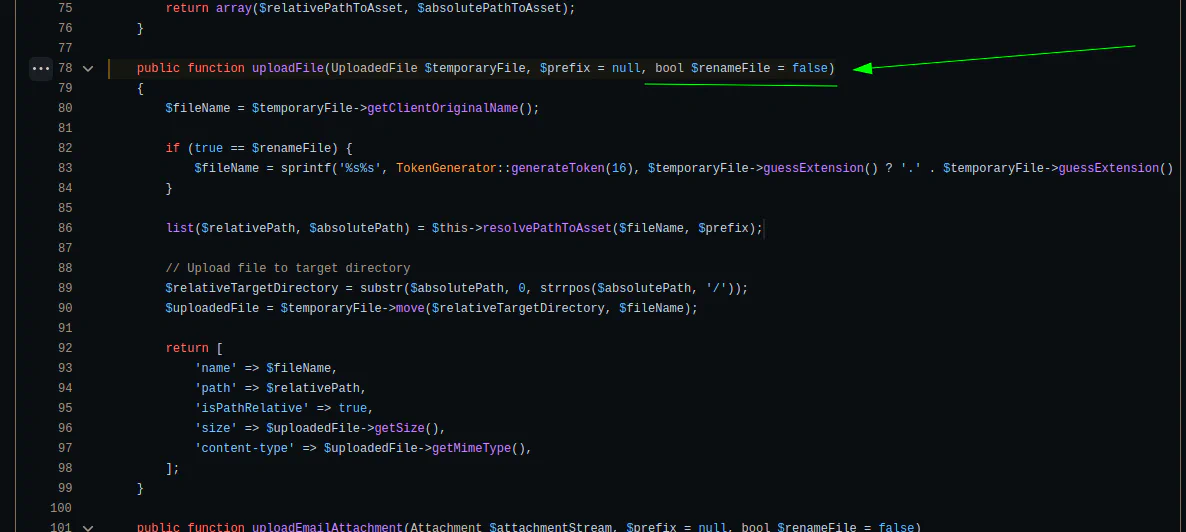
Task: Collapse the uploadFile function at line 78
Action: [x=88, y=68]
